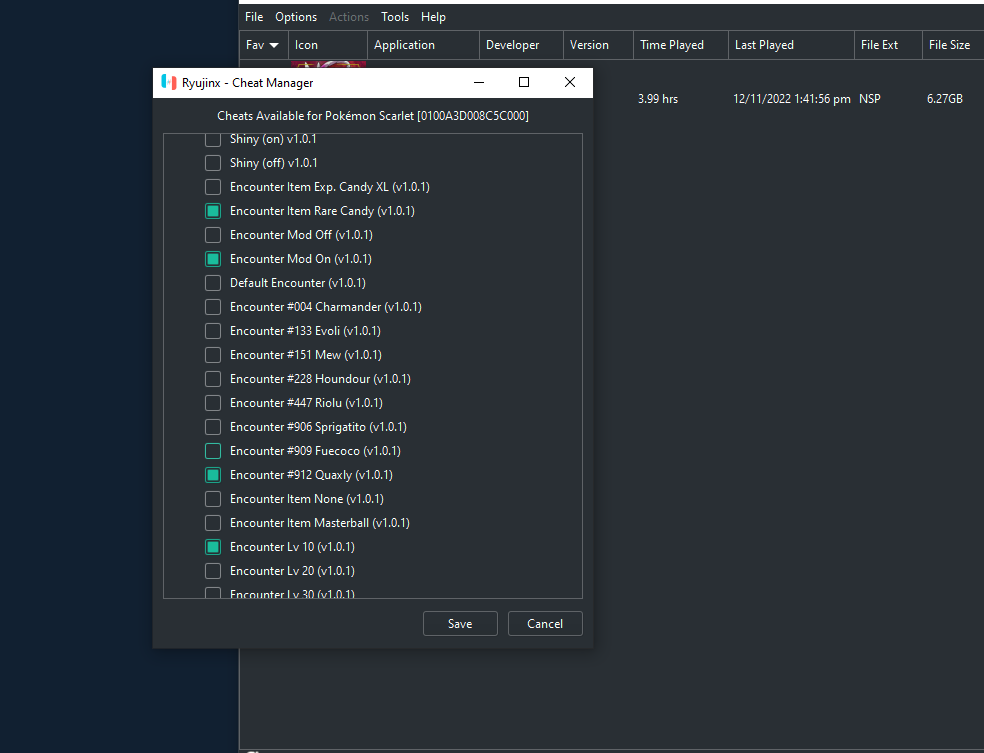Enable Encounter Item Masterball cheat

213,523
